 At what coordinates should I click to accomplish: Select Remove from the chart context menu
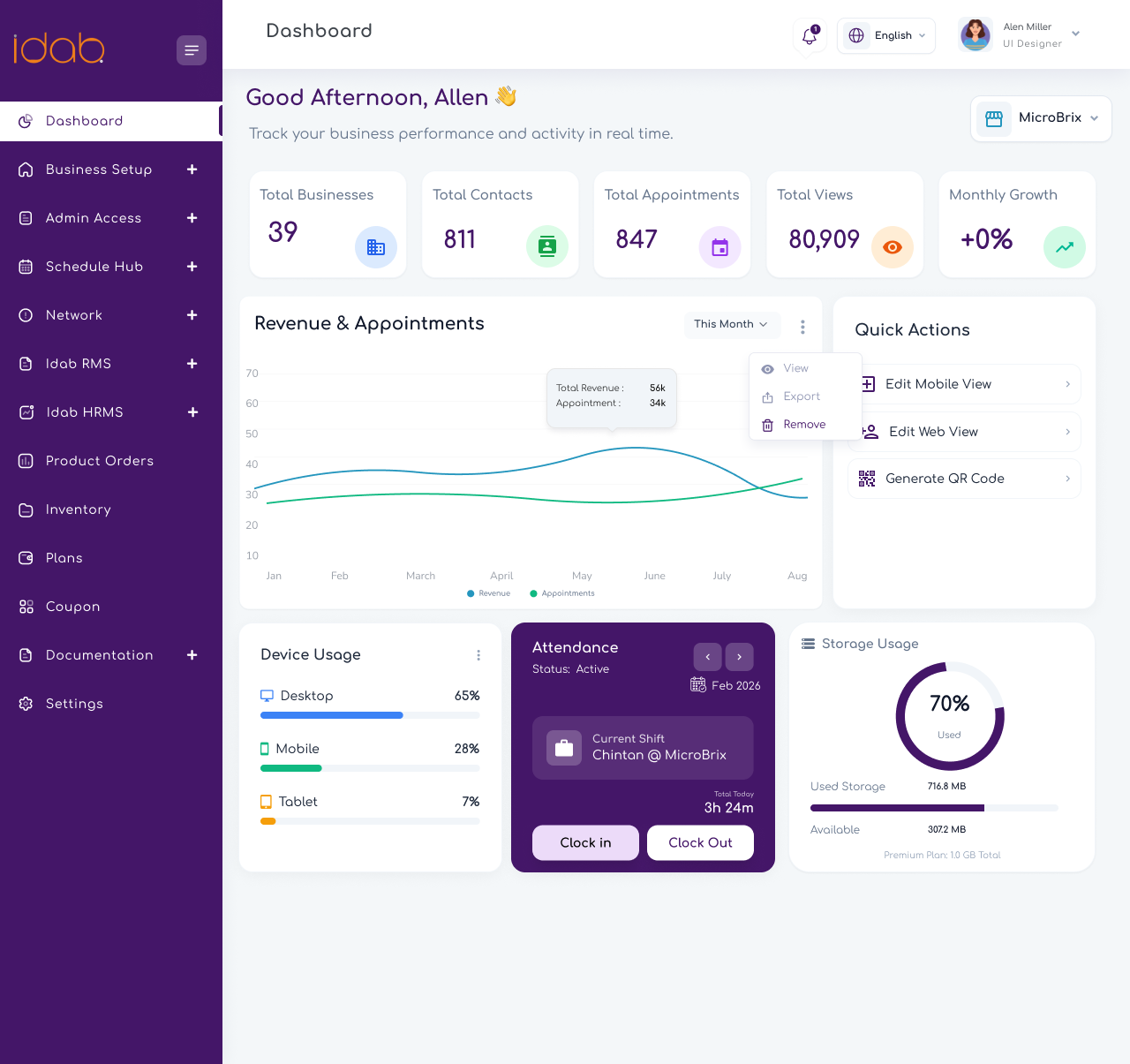(x=805, y=425)
